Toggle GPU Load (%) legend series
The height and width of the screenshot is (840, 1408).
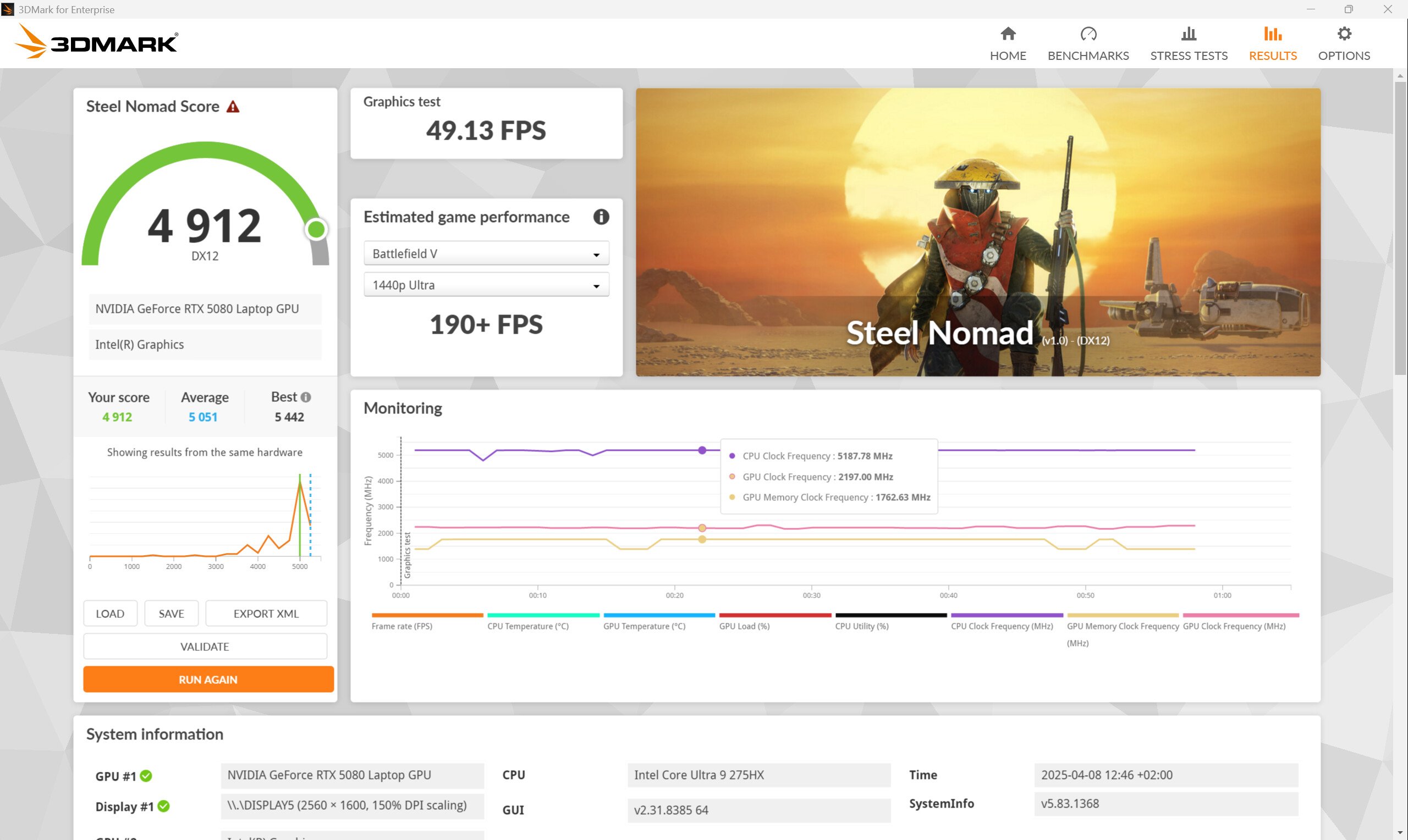pos(744,626)
